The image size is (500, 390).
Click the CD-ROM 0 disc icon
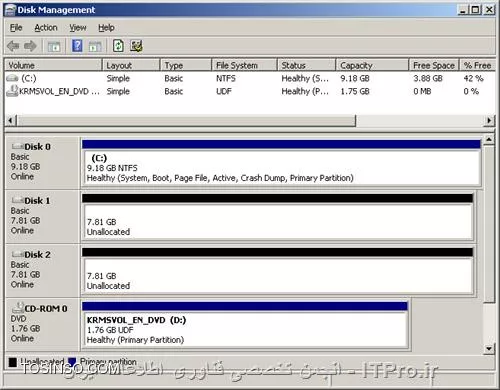[18, 308]
